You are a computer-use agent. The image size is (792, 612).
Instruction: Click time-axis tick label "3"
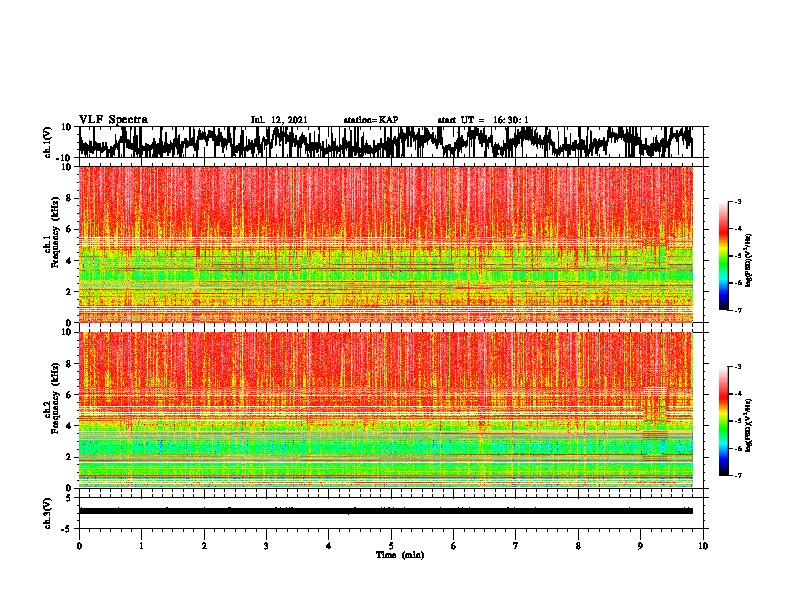(x=266, y=546)
